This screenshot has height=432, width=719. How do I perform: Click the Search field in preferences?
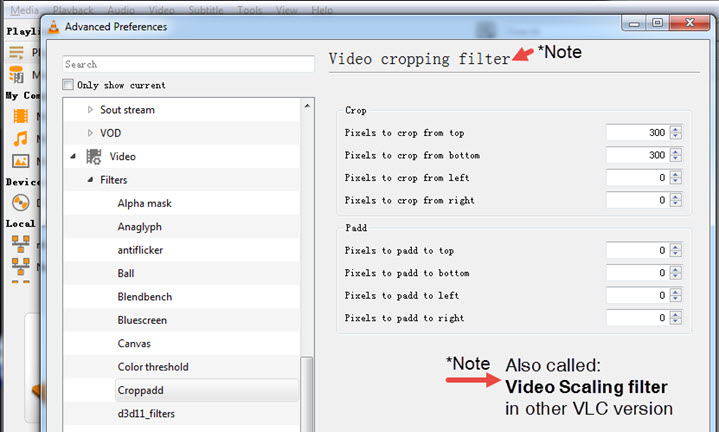coord(188,64)
